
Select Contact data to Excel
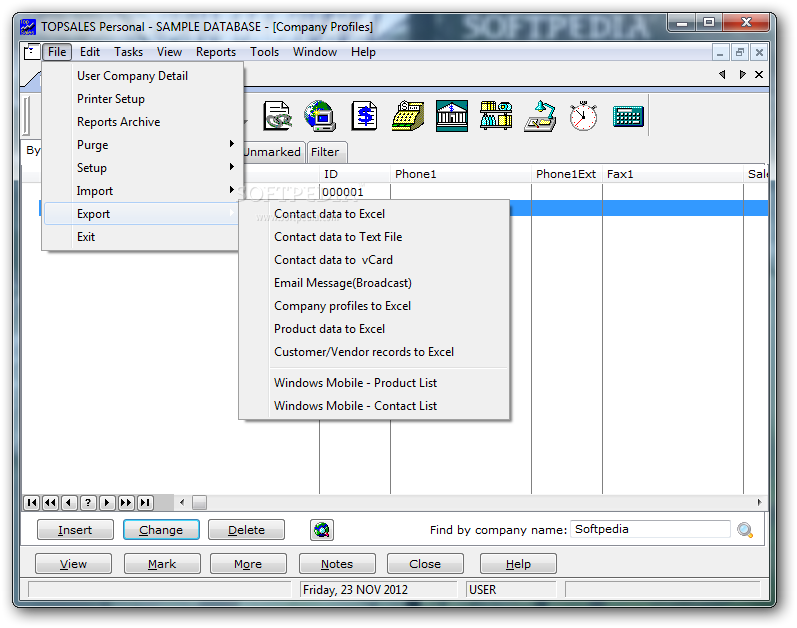click(375, 214)
